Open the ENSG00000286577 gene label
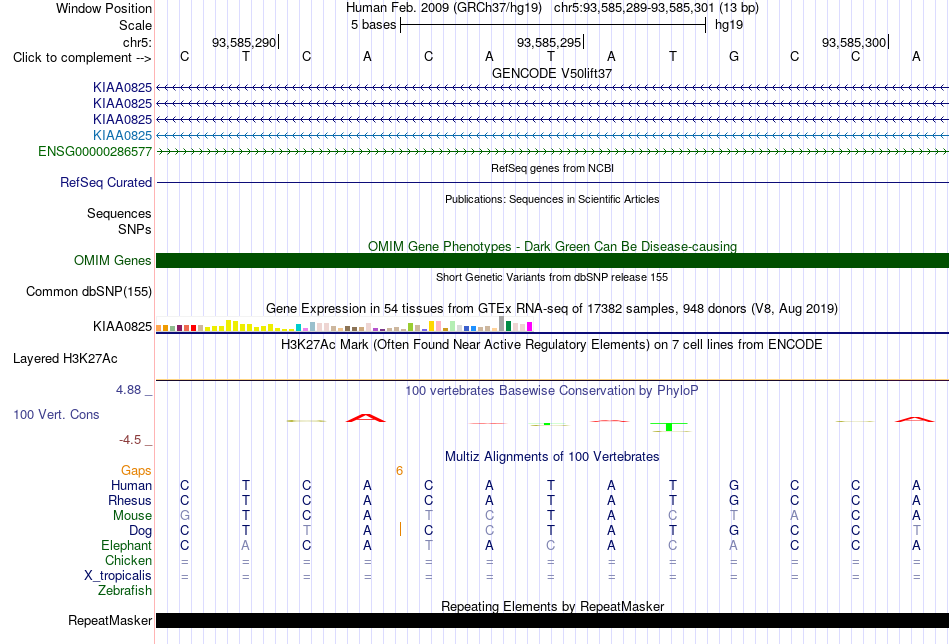This screenshot has width=950, height=644. [x=95, y=151]
